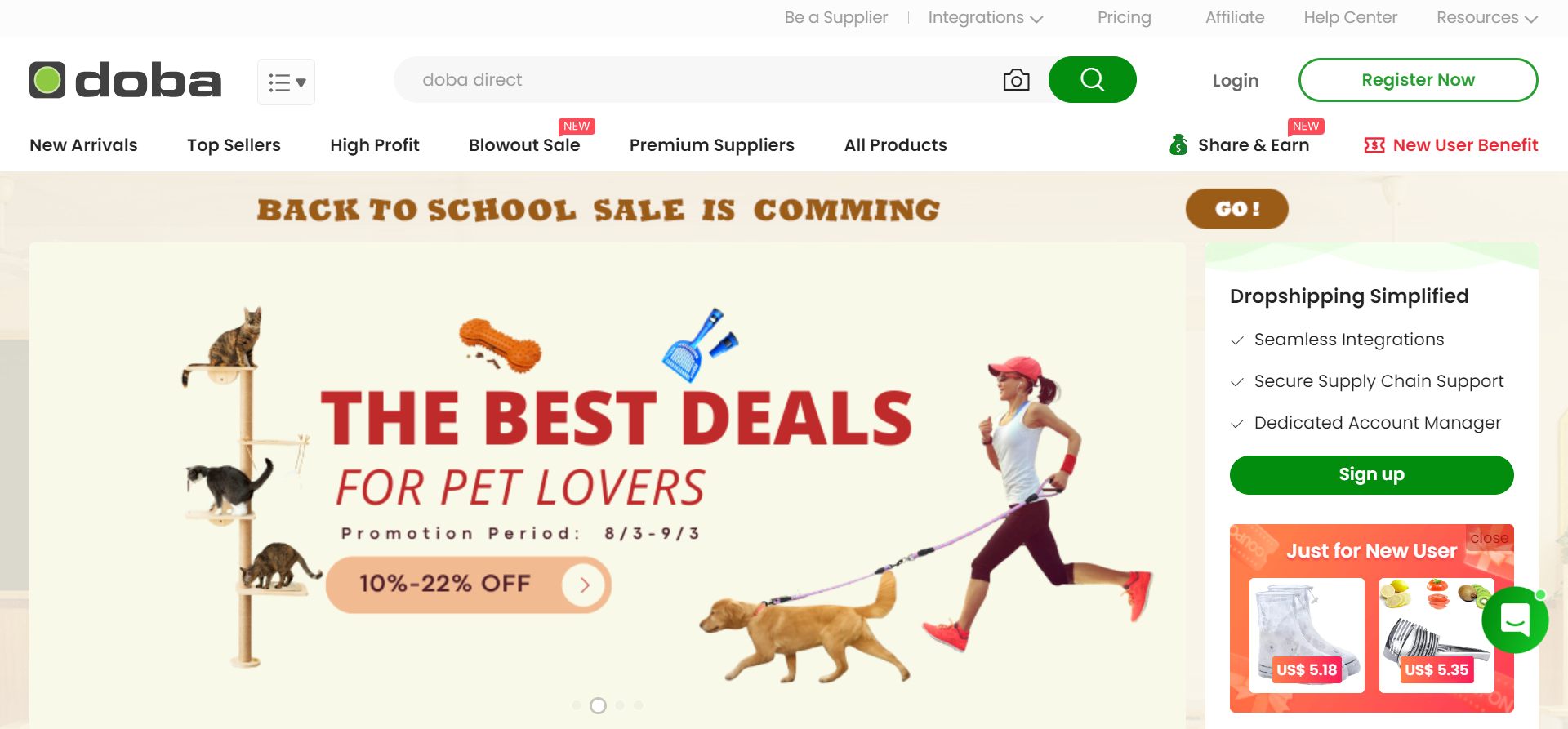Click the green Sign up button
Image resolution: width=1568 pixels, height=729 pixels.
click(1371, 475)
